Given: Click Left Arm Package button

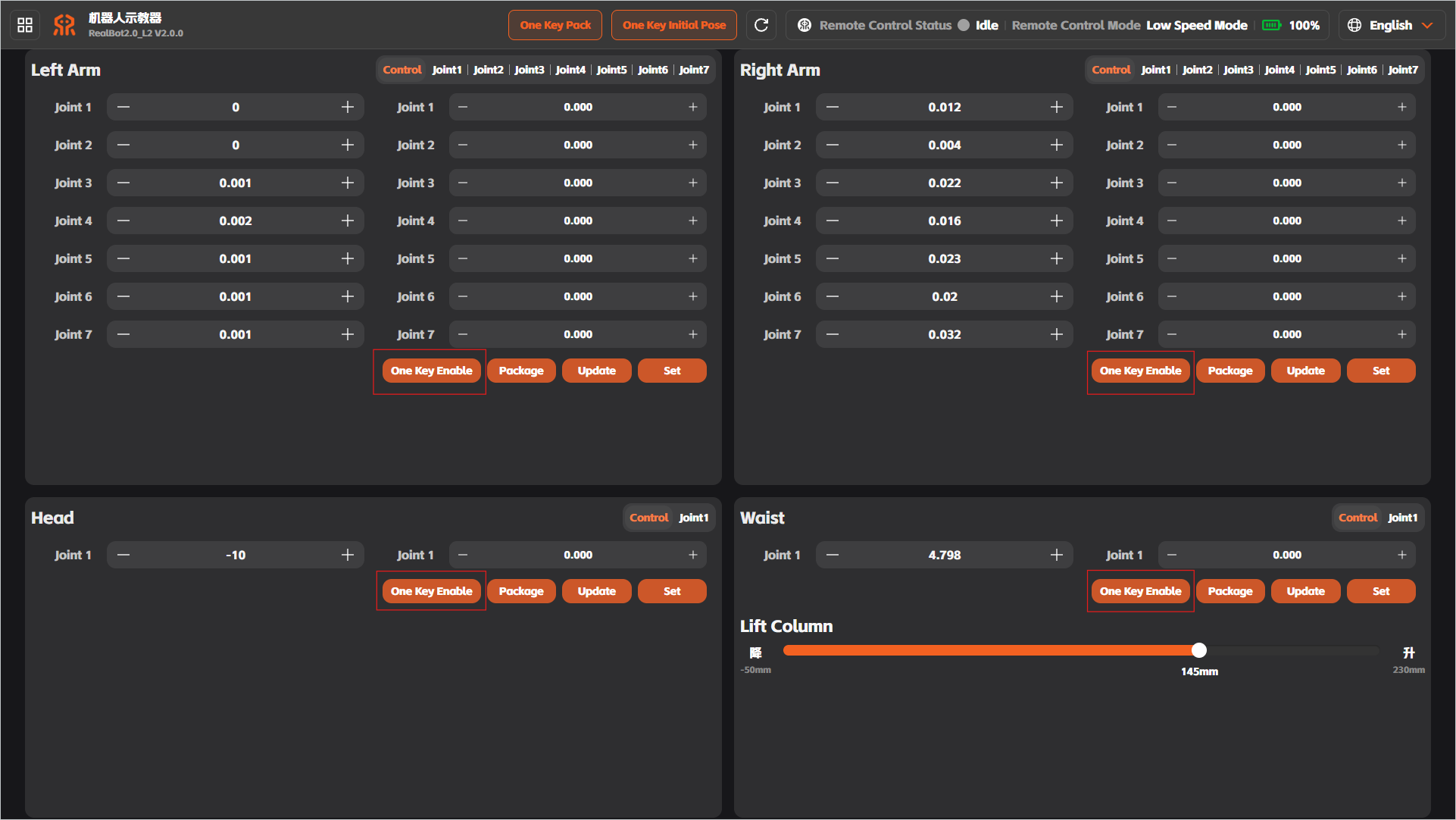Looking at the screenshot, I should 521,371.
